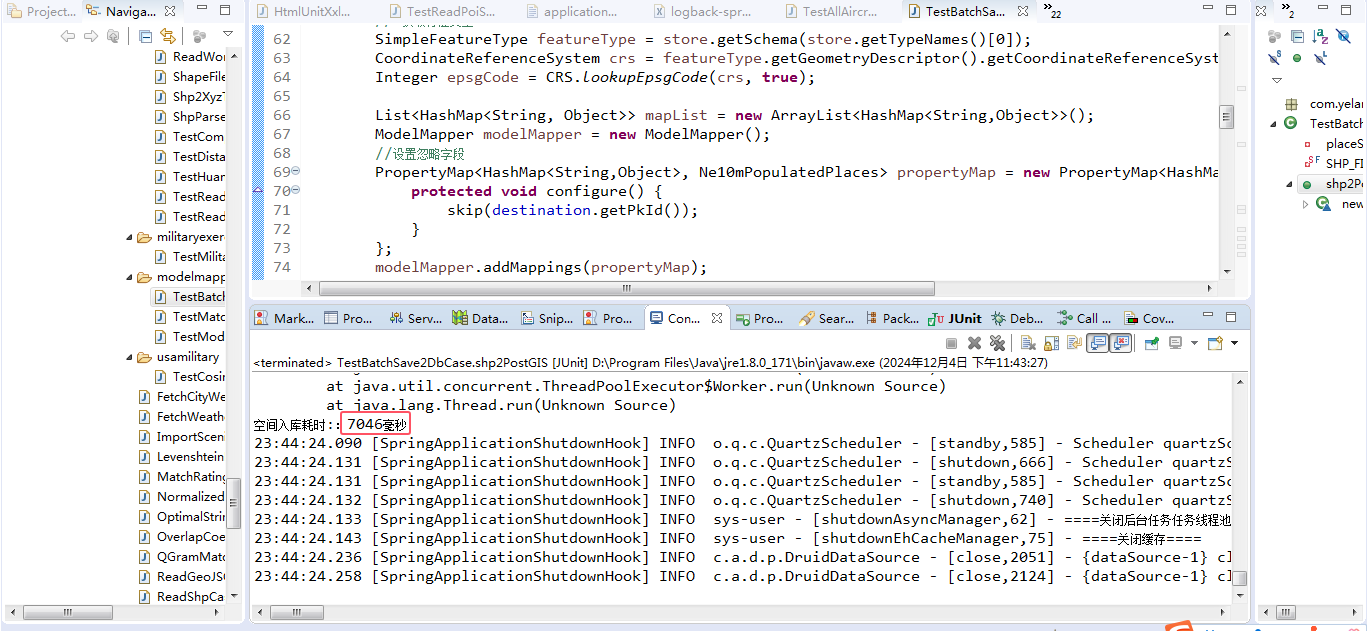The image size is (1367, 631).
Task: Click the focus-on-active-task icon in Outline toolbar
Action: pos(1274,36)
